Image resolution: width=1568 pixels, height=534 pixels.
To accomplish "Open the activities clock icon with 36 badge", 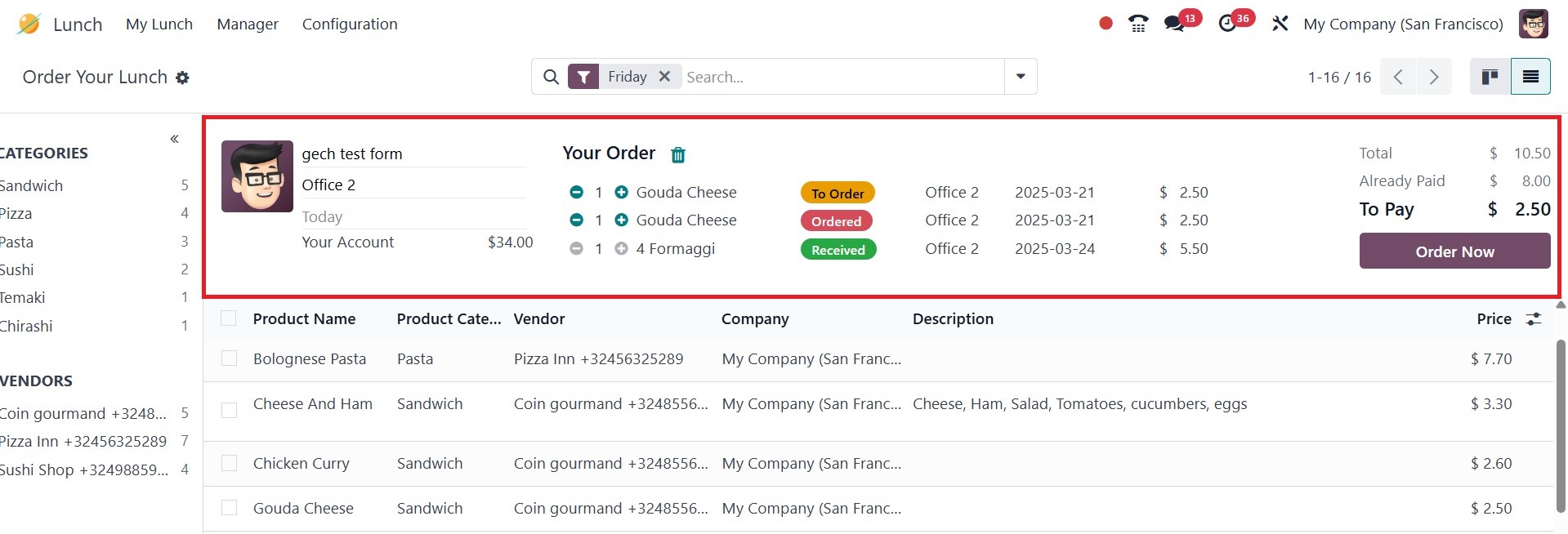I will [x=1227, y=24].
